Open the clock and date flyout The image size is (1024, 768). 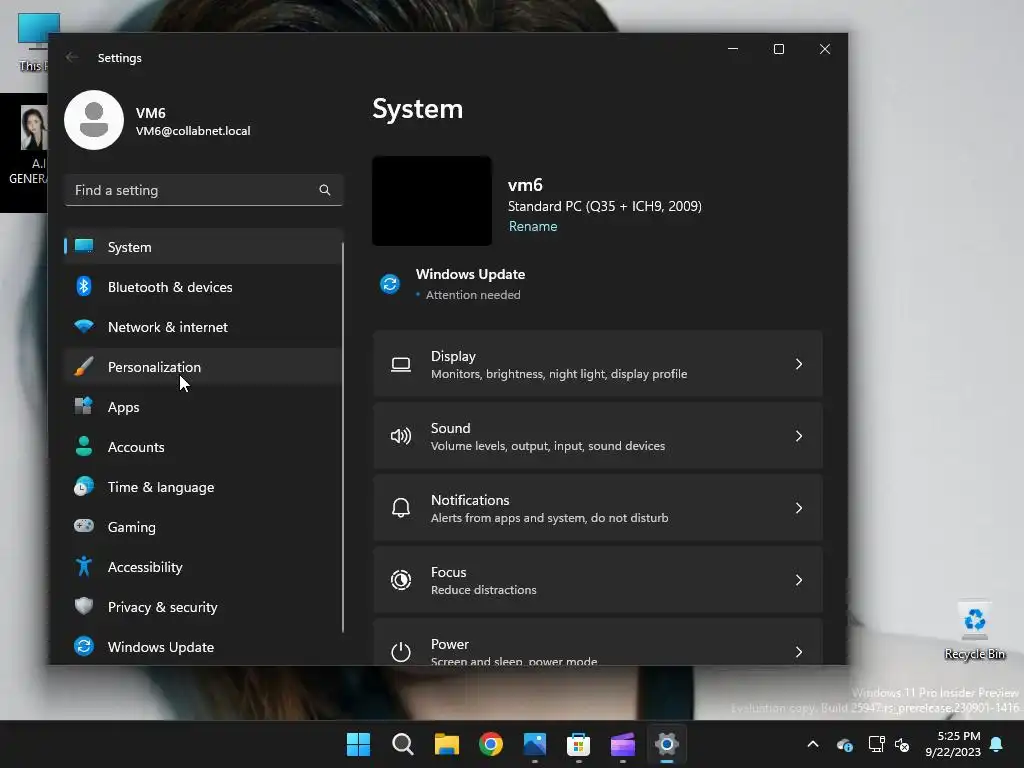click(953, 744)
